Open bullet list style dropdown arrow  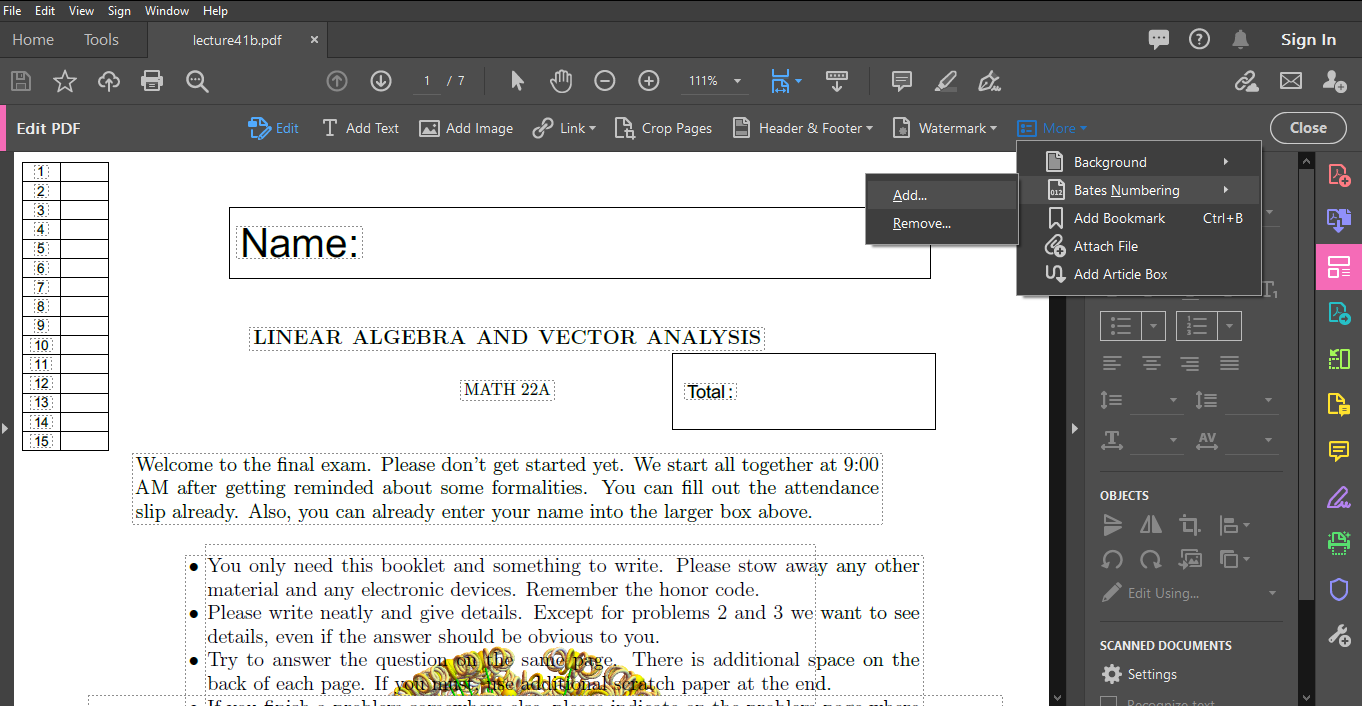coord(1154,326)
